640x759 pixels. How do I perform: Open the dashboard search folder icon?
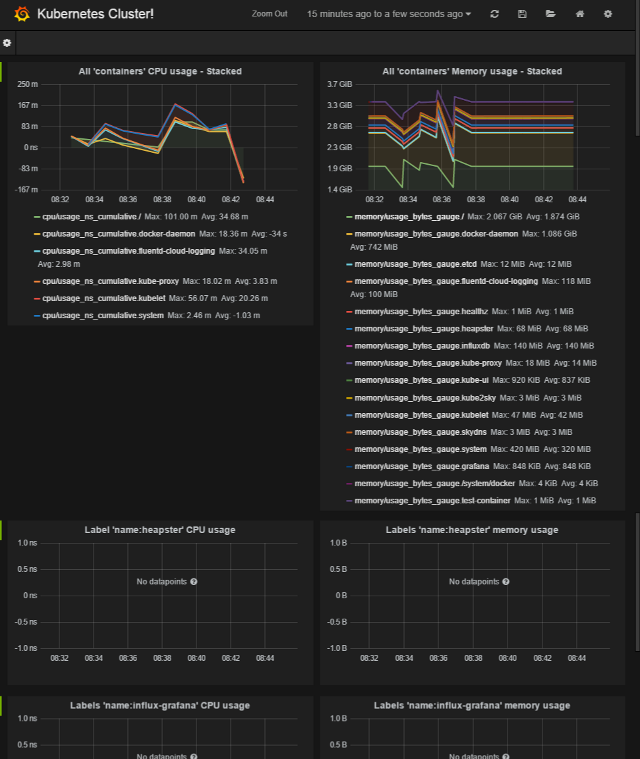550,14
